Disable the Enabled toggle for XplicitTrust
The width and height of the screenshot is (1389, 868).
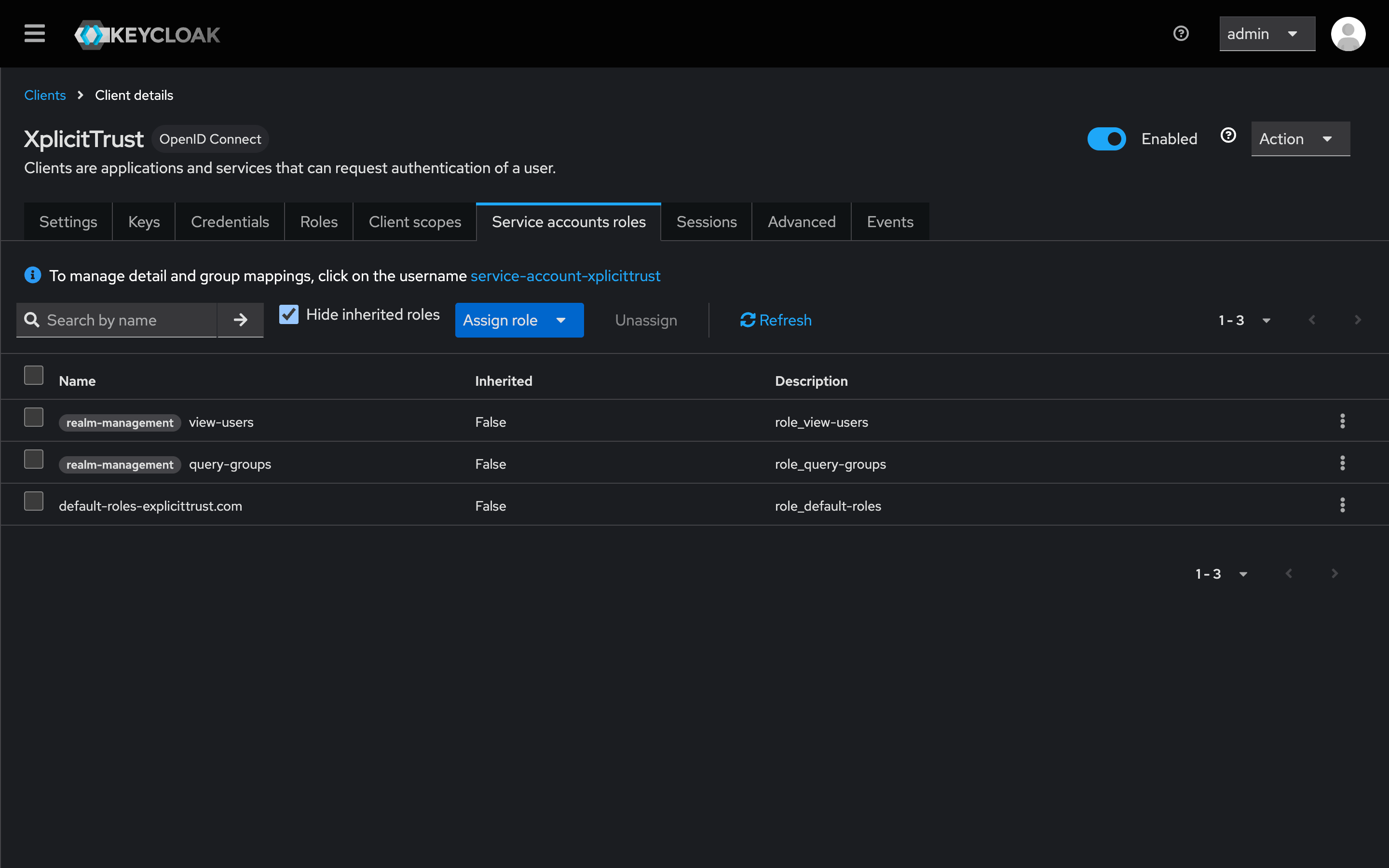(x=1106, y=138)
